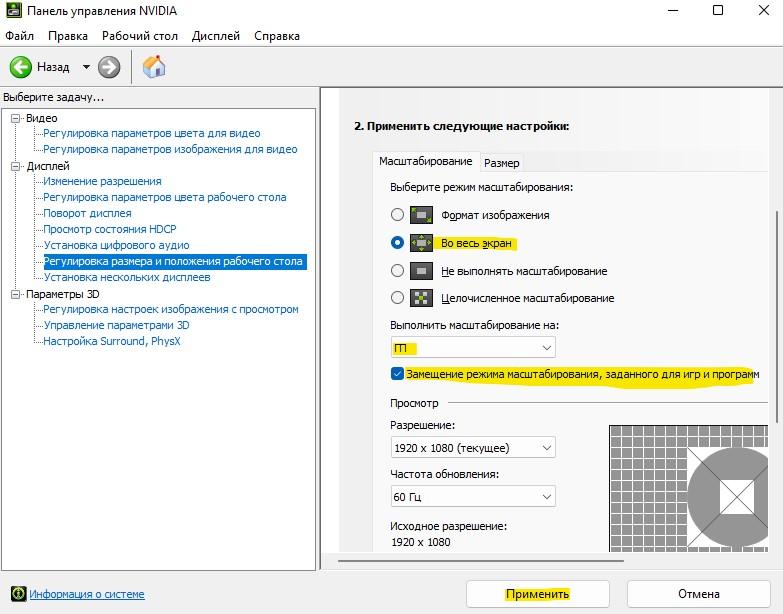
Task: Open the 'Справка' menu
Action: point(277,36)
